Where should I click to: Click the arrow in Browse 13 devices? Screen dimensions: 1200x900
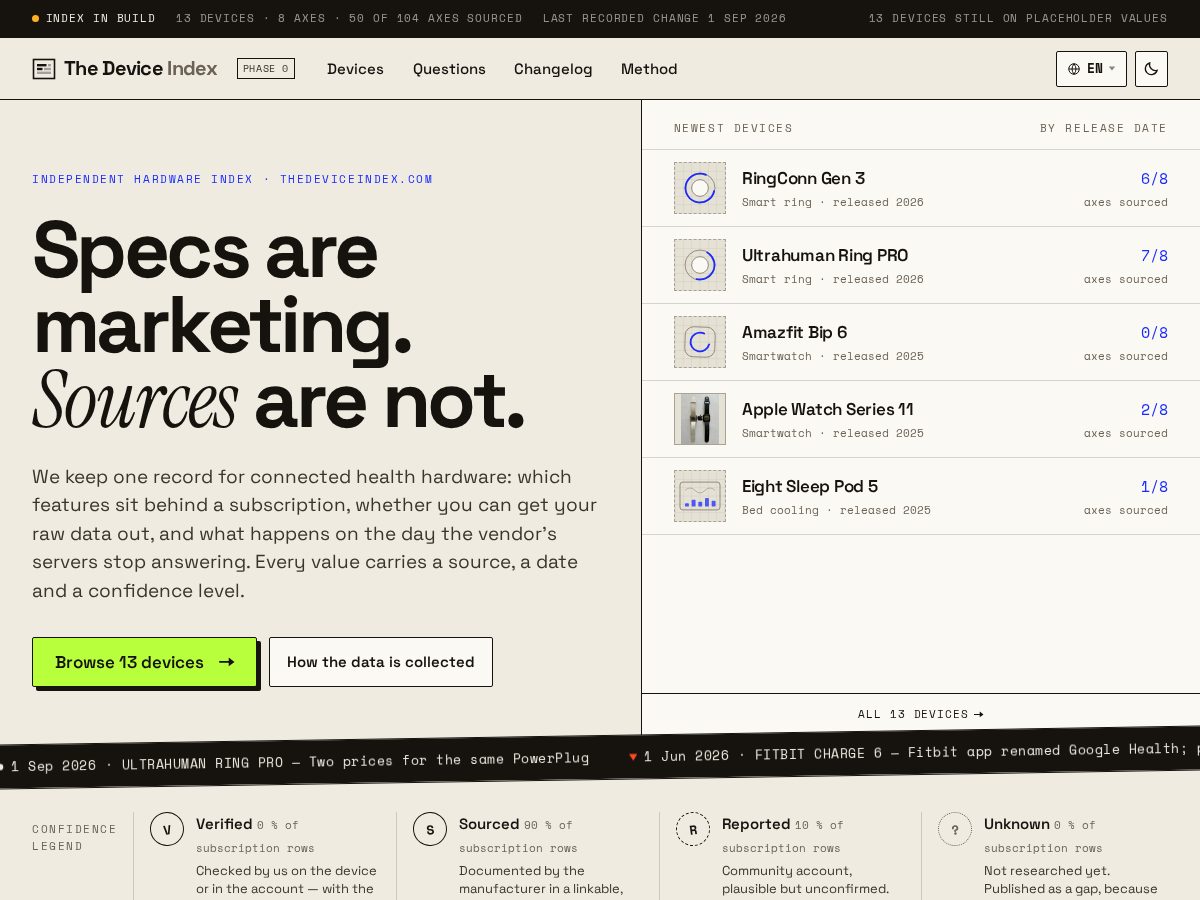click(227, 662)
